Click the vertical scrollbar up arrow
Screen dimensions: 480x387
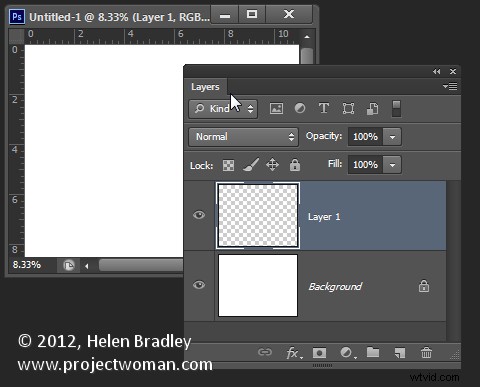click(307, 37)
